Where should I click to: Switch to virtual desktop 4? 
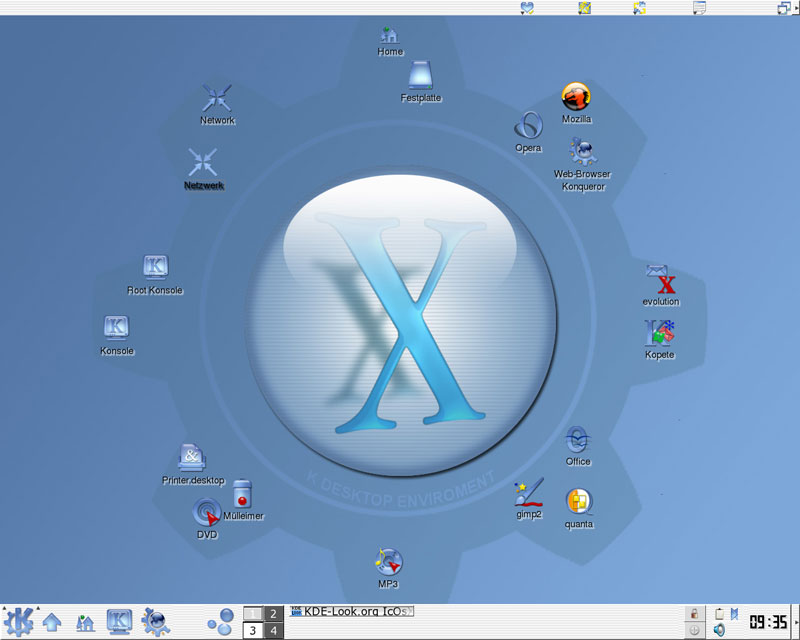[x=273, y=630]
